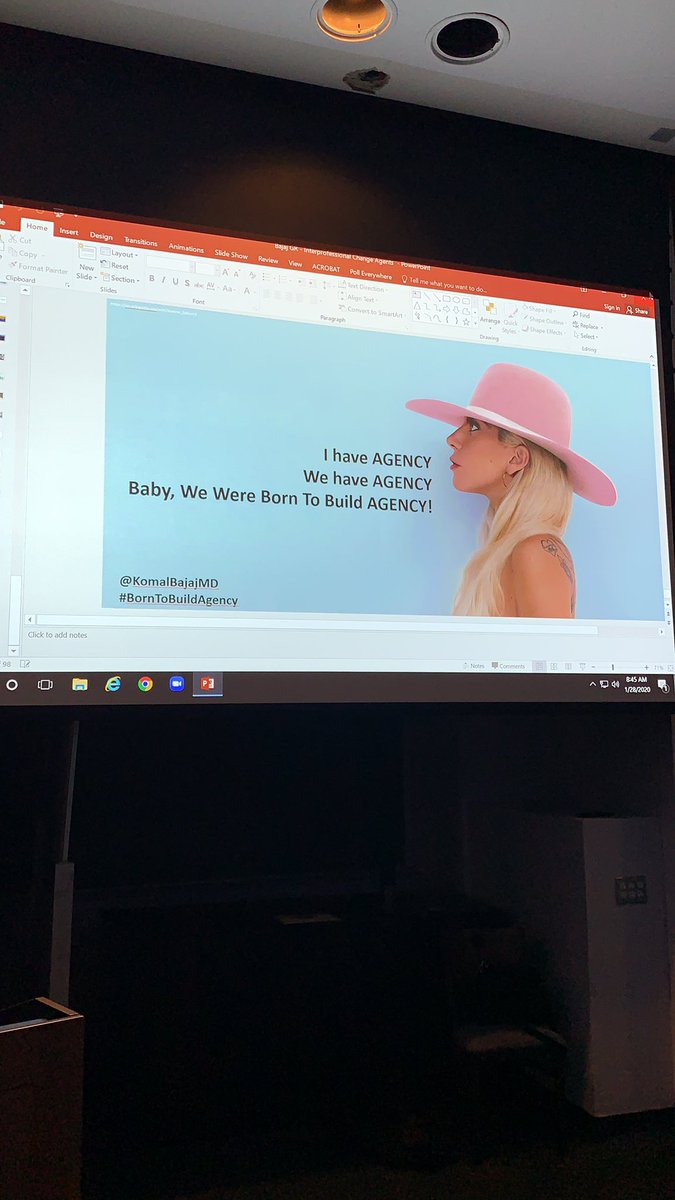Go to the Animations tab
675x1200 pixels.
(x=186, y=248)
